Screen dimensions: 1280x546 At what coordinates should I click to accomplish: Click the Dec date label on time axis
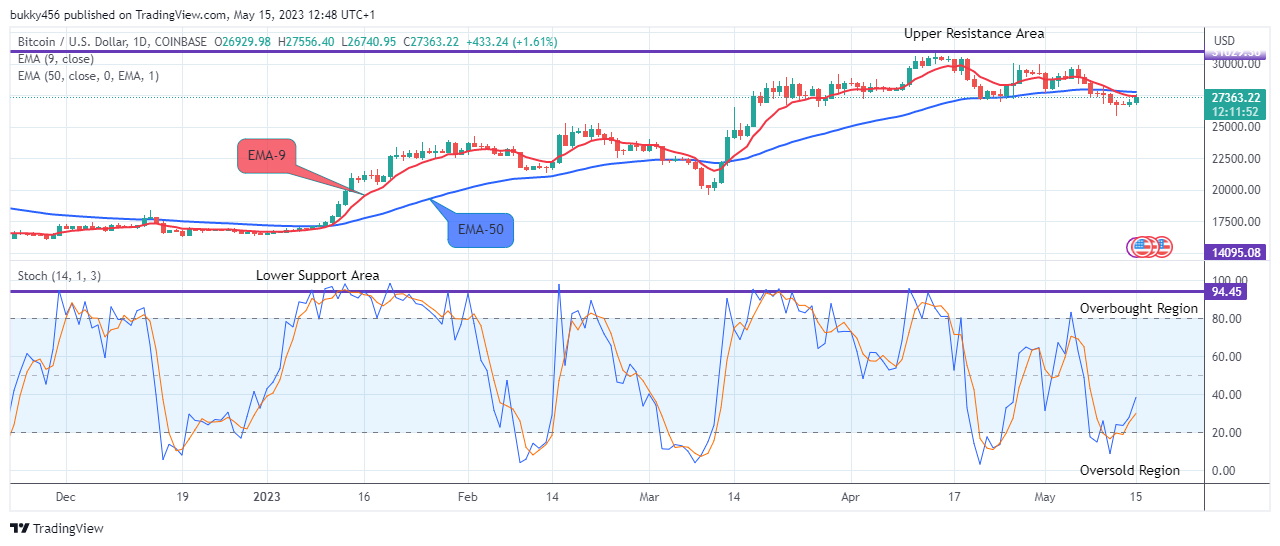point(65,496)
